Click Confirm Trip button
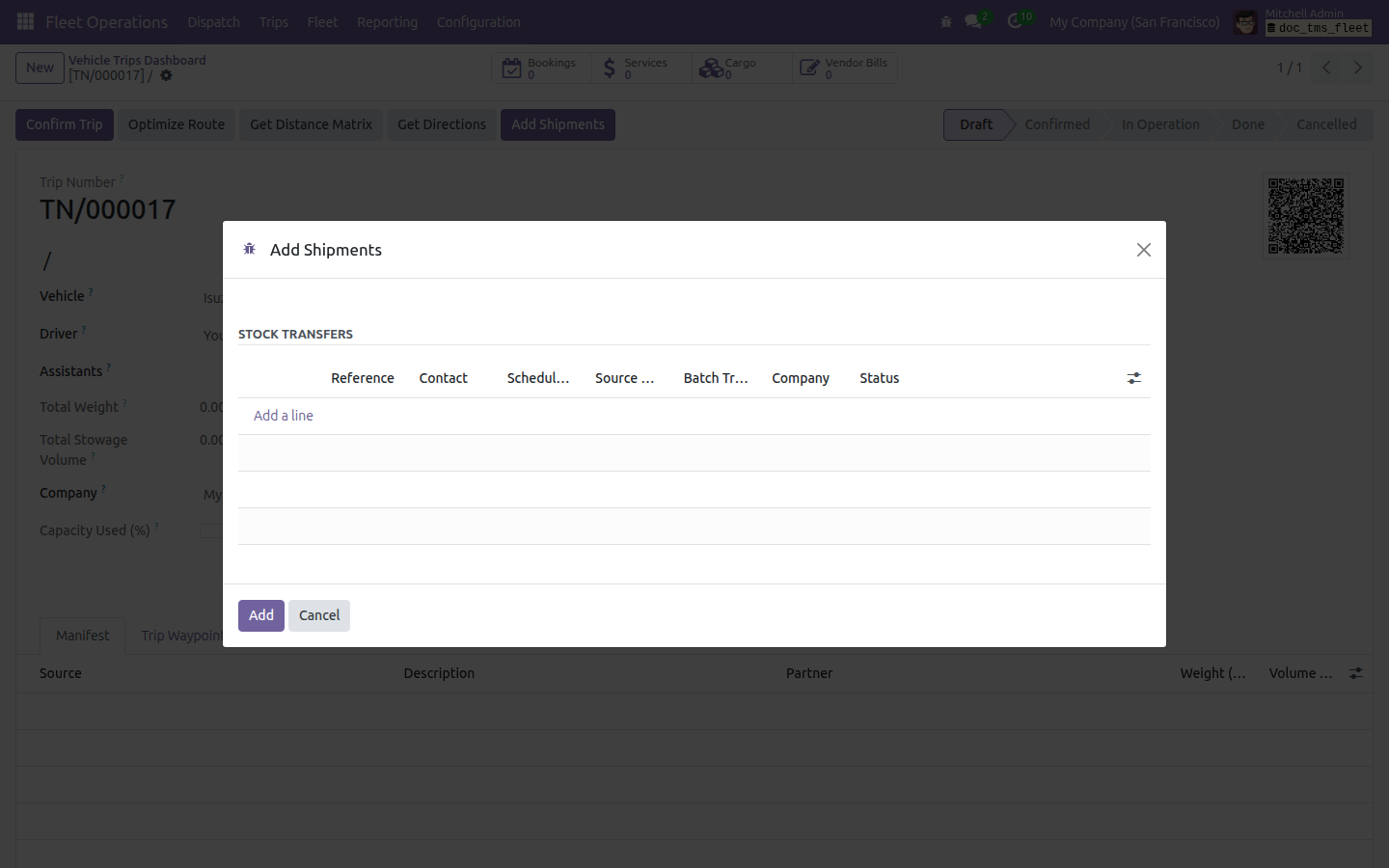 [65, 124]
